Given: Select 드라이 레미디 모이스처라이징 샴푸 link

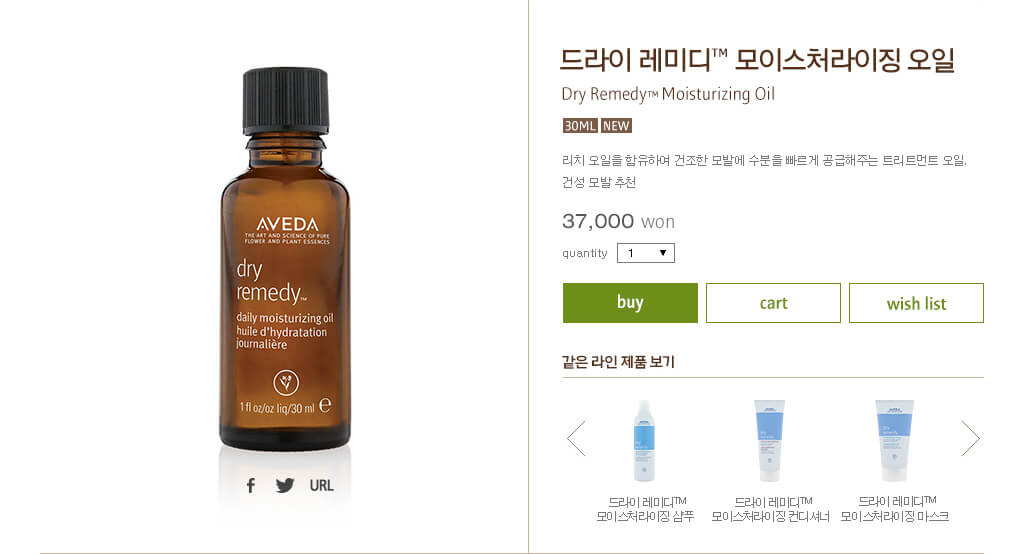Looking at the screenshot, I should pos(645,509).
